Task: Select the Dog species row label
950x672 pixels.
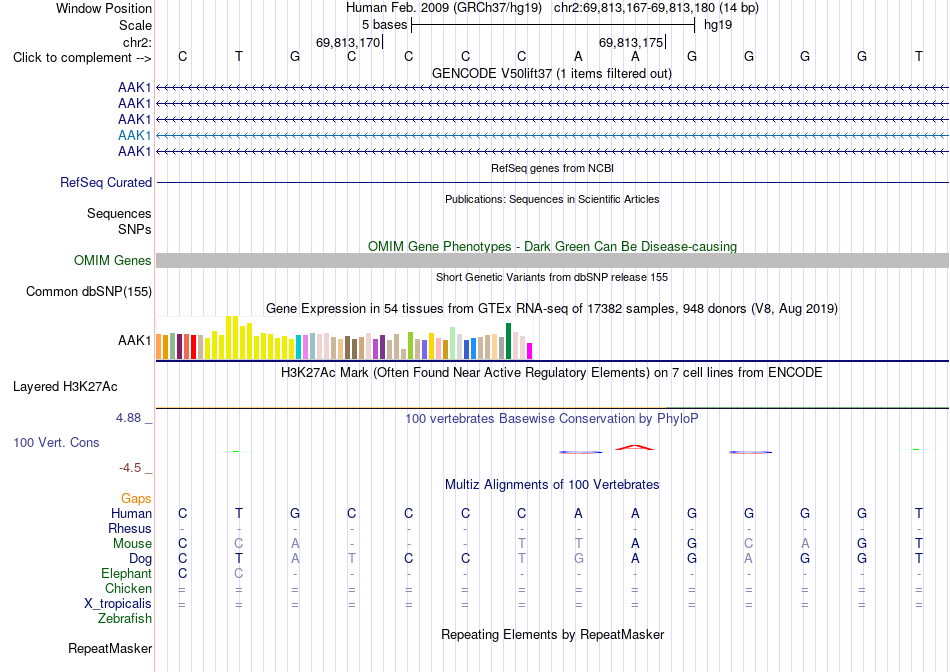Action: (141, 559)
